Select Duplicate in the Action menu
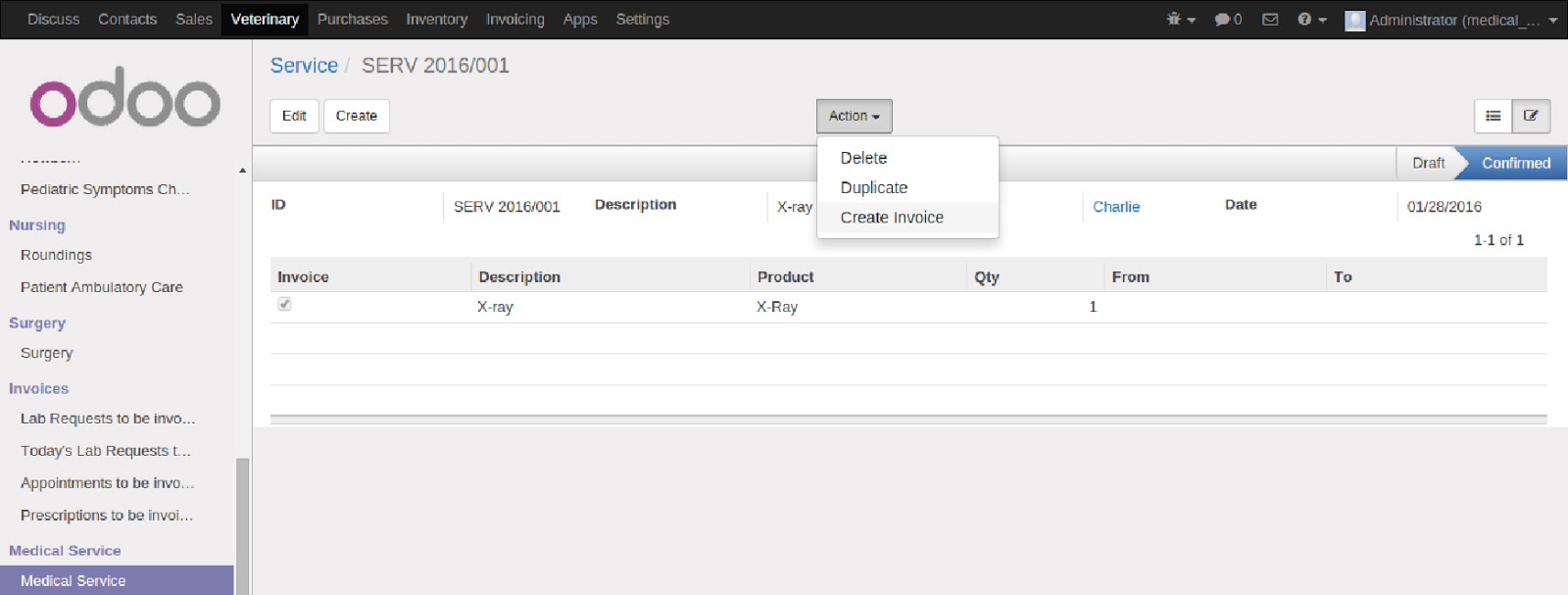 pyautogui.click(x=873, y=187)
